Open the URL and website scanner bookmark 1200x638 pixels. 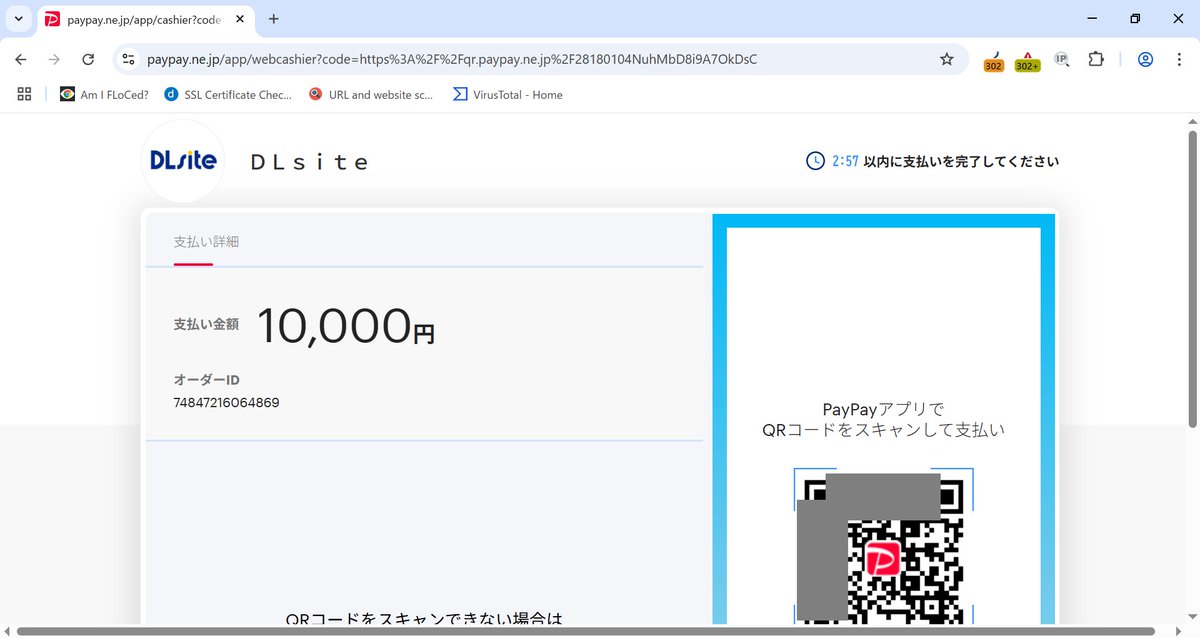[x=371, y=94]
